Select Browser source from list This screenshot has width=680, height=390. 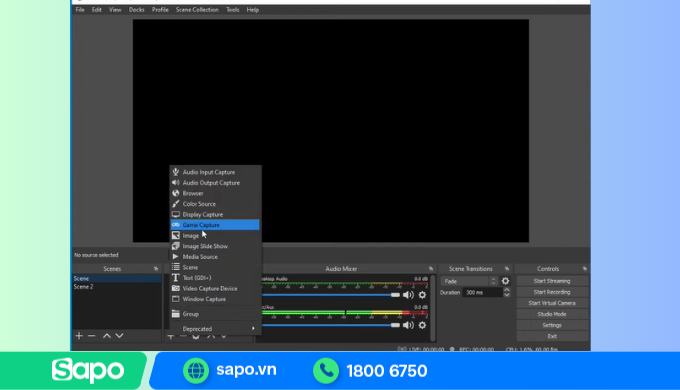215,193
